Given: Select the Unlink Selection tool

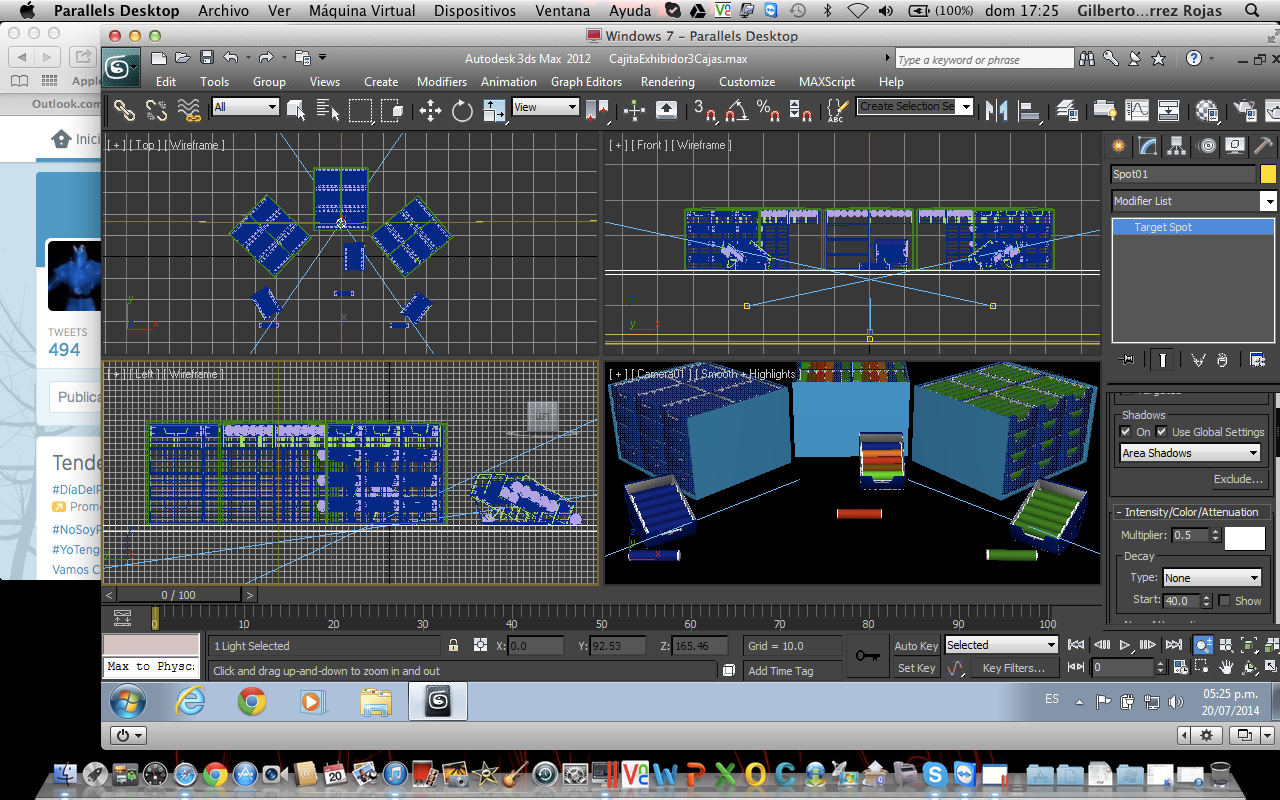Looking at the screenshot, I should pyautogui.click(x=156, y=110).
